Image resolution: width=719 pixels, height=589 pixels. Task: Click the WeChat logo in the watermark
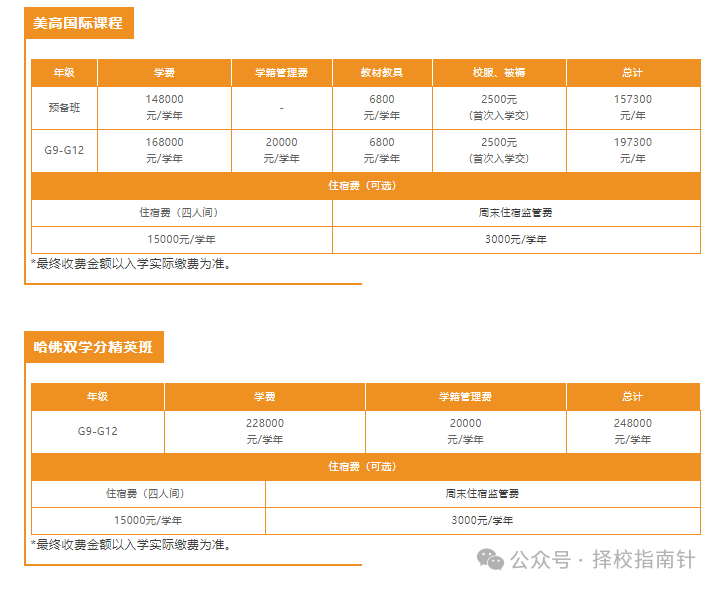click(x=490, y=560)
